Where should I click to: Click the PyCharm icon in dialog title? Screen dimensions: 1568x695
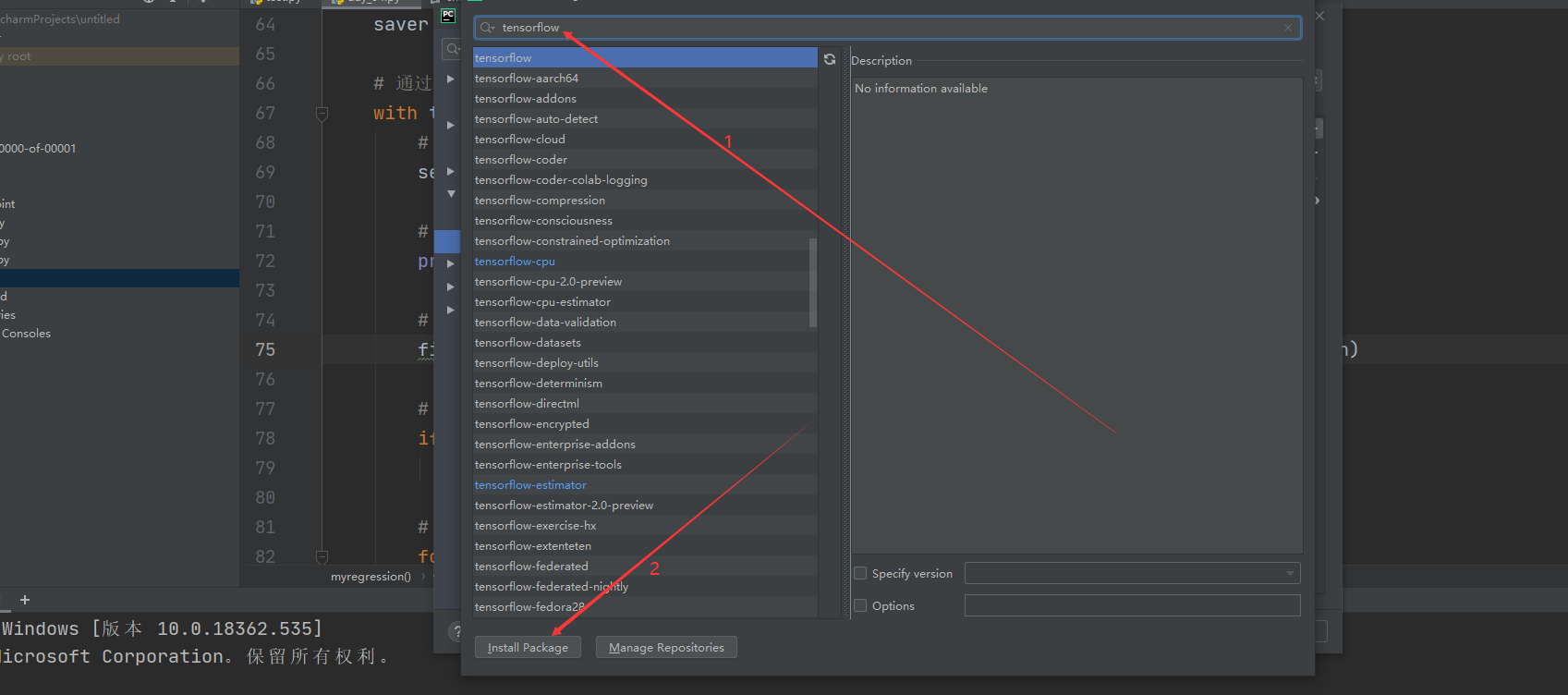coord(448,15)
